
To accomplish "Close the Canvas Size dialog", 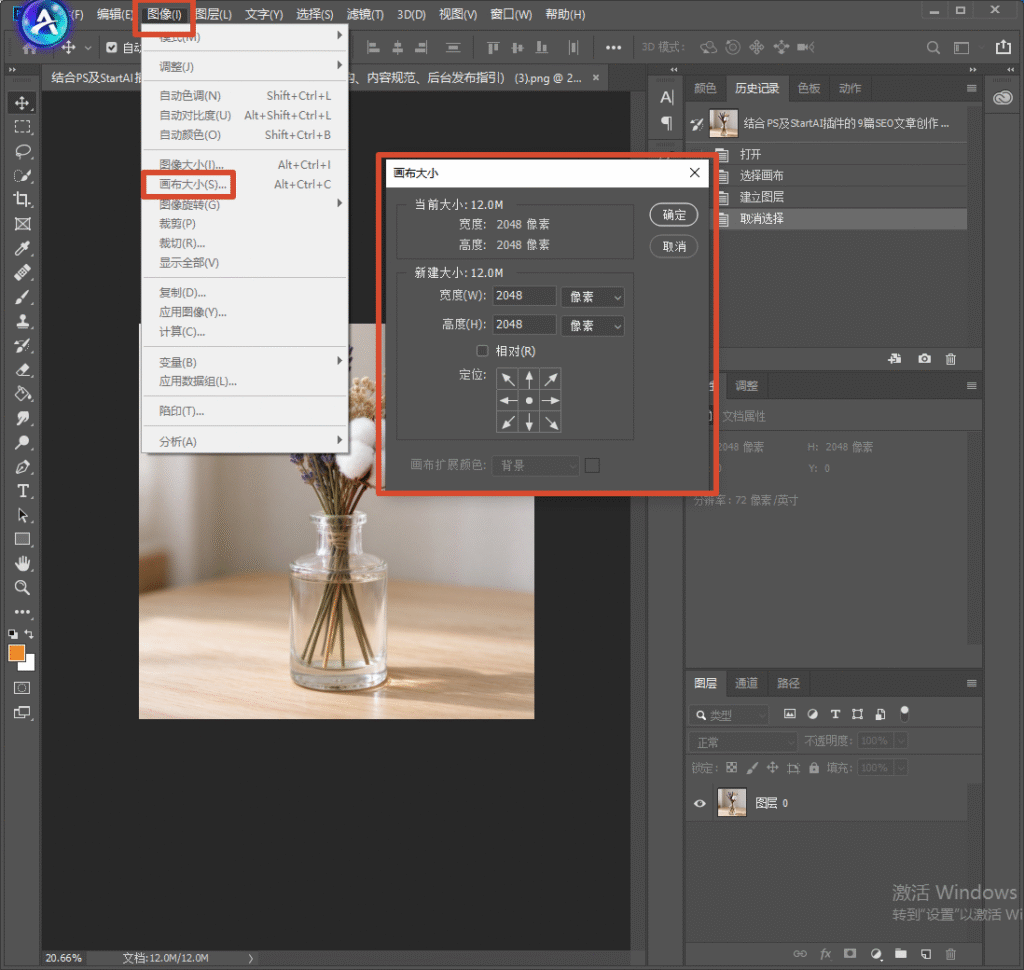I will tap(694, 172).
